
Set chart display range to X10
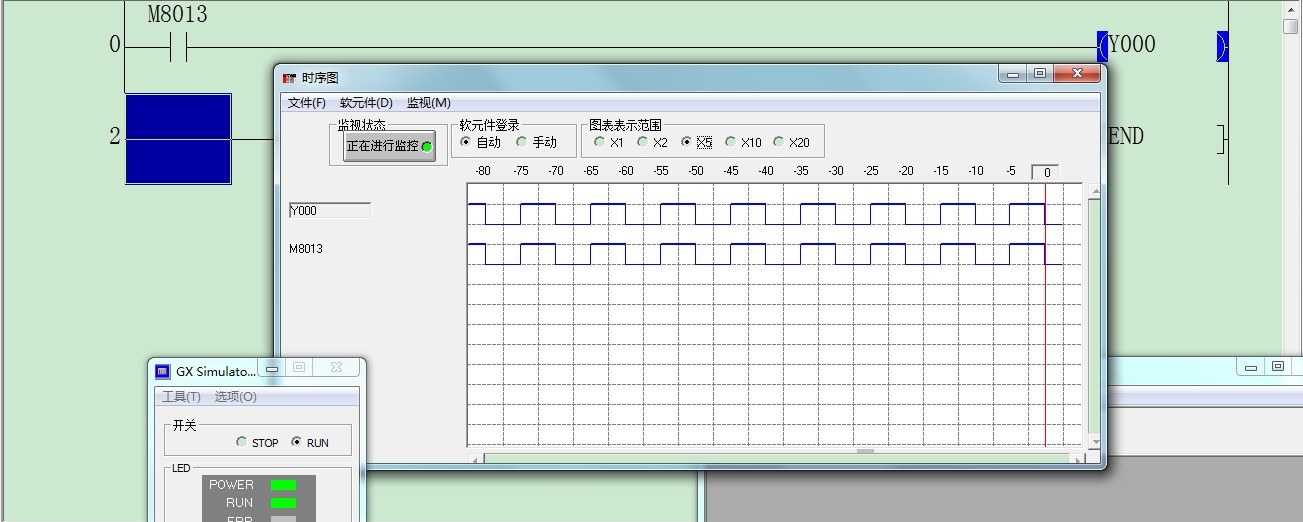point(731,142)
